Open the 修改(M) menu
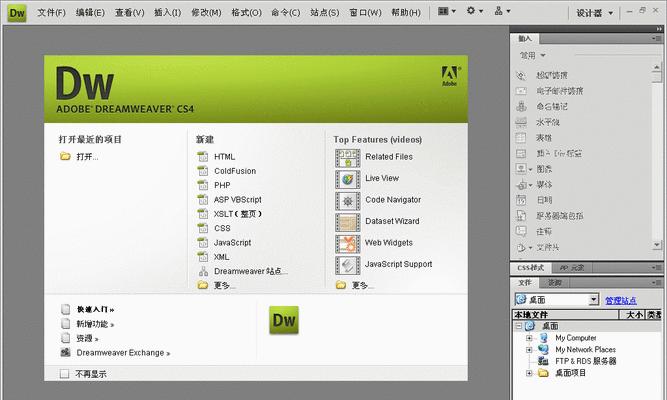 (x=206, y=13)
